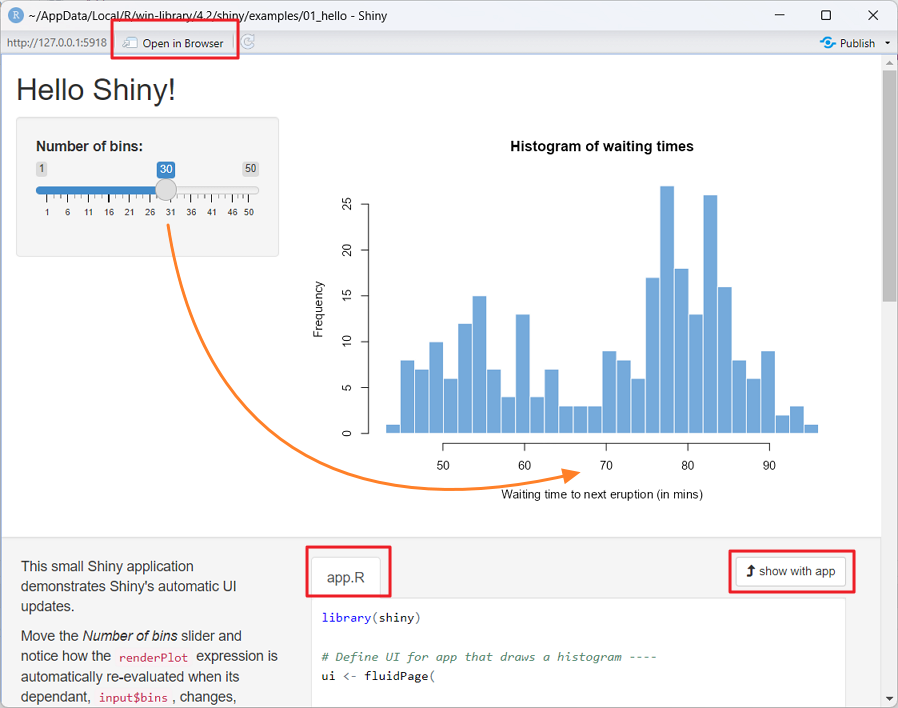This screenshot has height=708, width=898.
Task: Click the show with app button
Action: point(790,571)
